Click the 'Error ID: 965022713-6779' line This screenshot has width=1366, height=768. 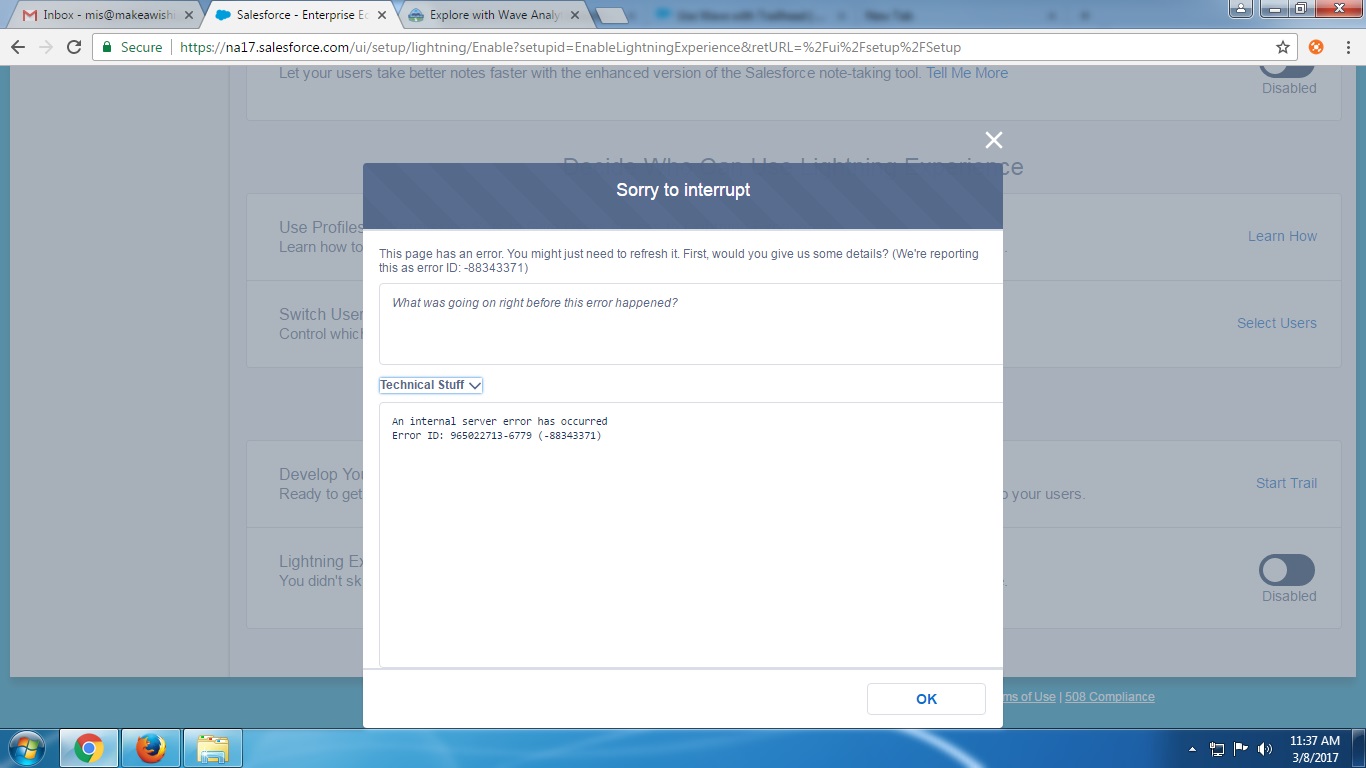tap(497, 436)
